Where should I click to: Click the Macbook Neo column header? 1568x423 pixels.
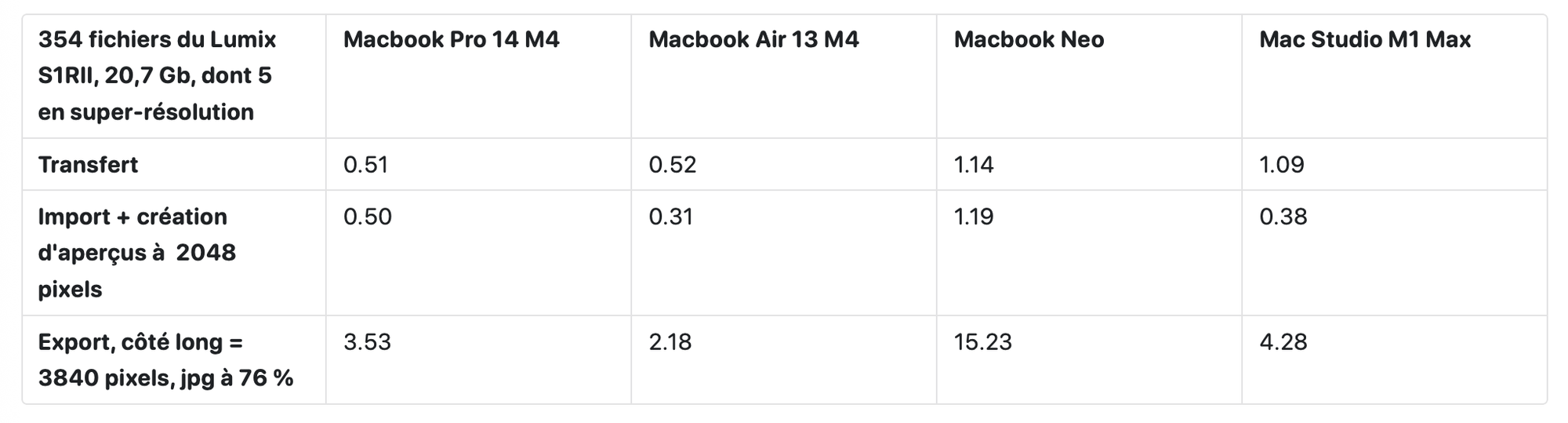1029,39
